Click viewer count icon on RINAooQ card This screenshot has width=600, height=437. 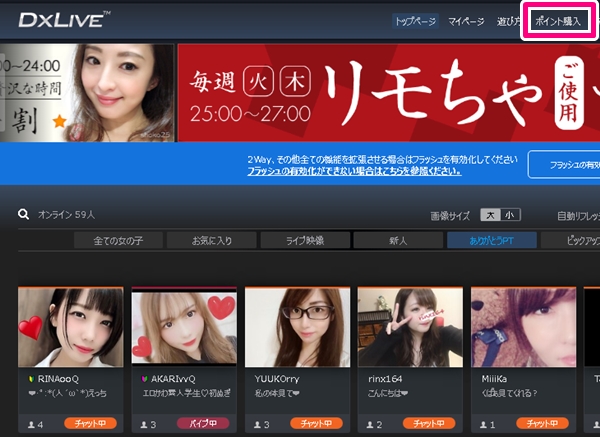[31, 424]
